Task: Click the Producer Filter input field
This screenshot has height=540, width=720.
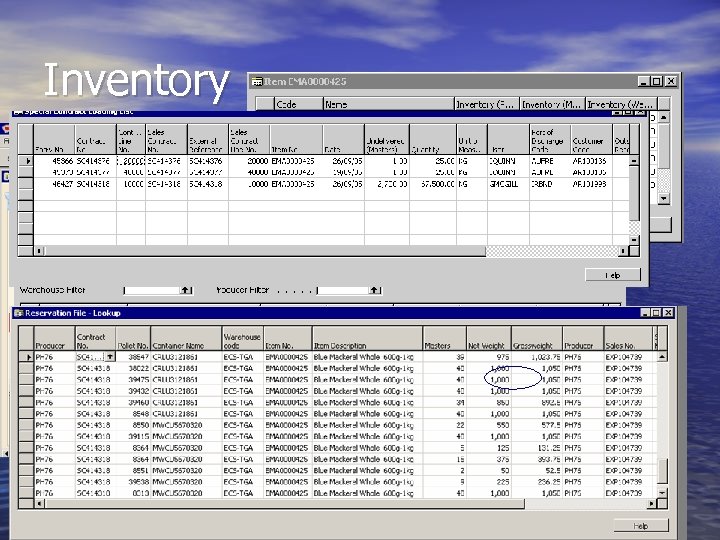Action: pos(343,290)
